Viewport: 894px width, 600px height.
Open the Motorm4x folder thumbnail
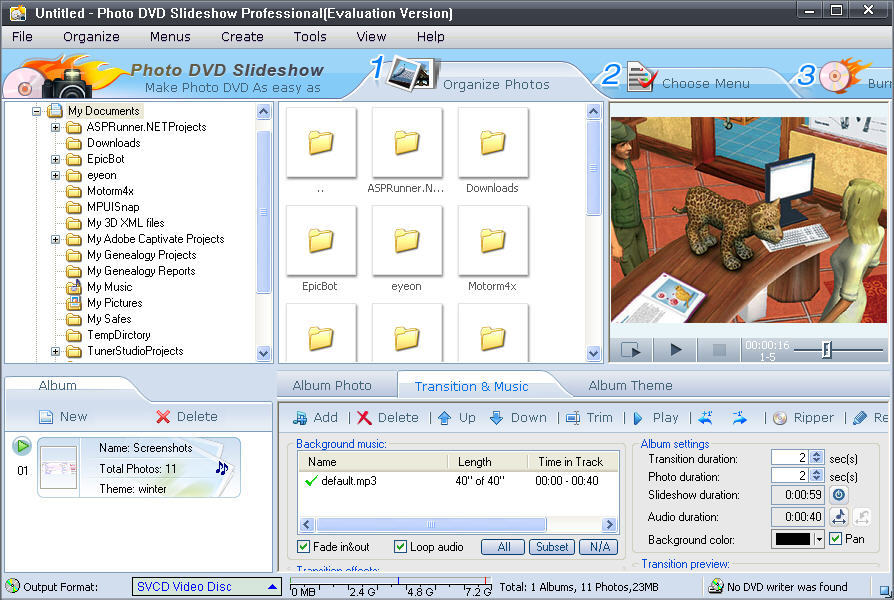pos(491,241)
